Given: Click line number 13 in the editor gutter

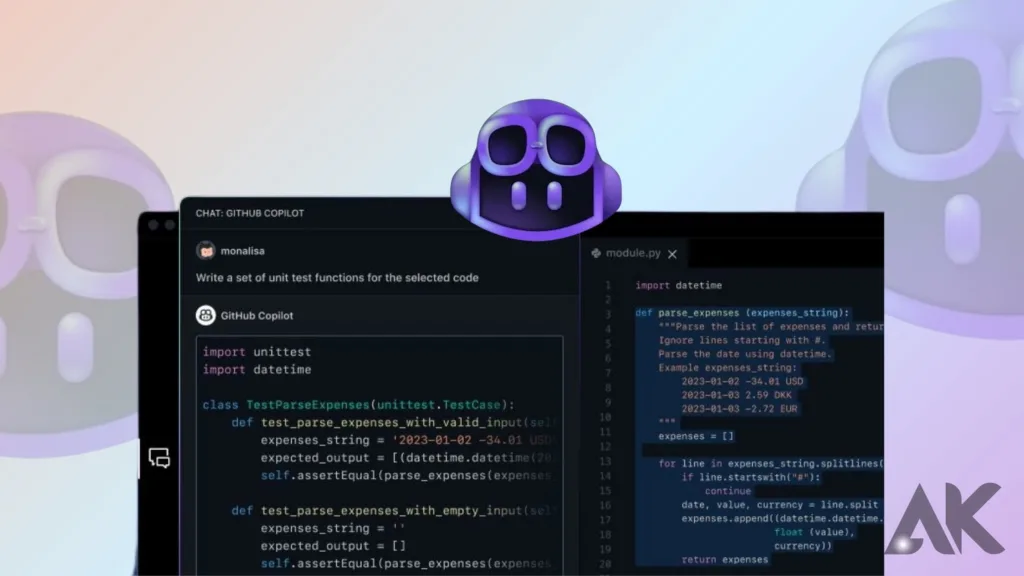Looking at the screenshot, I should click(605, 462).
